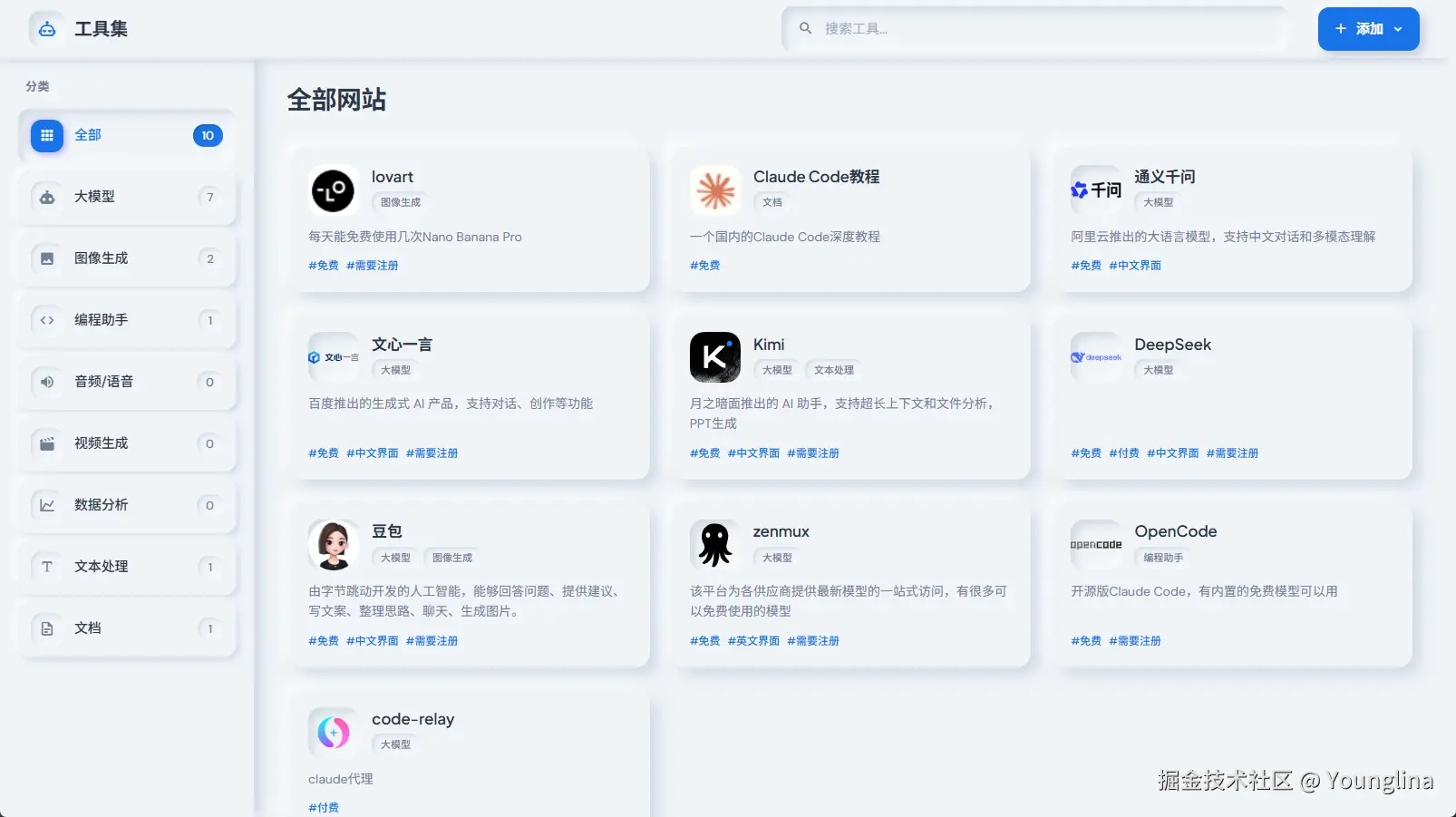The image size is (1456, 817).
Task: Open the 豆包 title link
Action: [387, 531]
